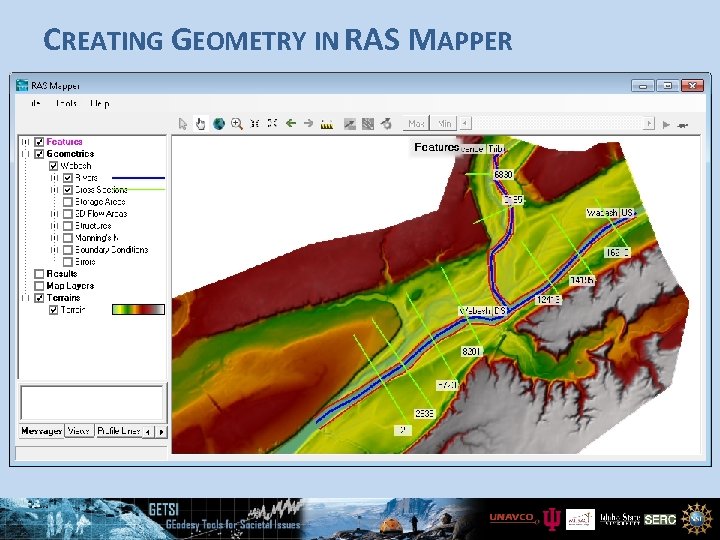This screenshot has height=540, width=720.
Task: Switch to the Views tab
Action: pos(79,431)
